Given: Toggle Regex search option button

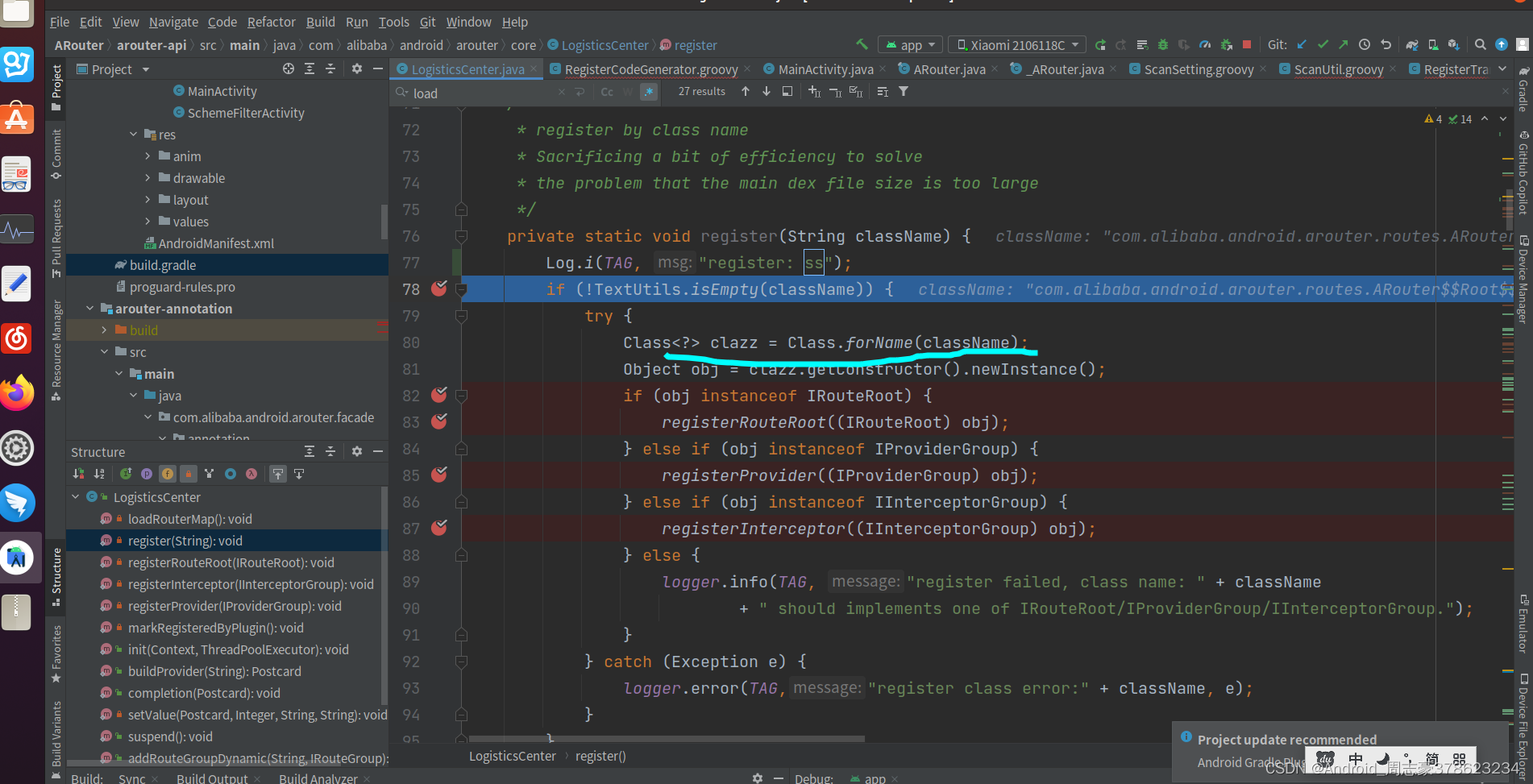Looking at the screenshot, I should pyautogui.click(x=649, y=92).
